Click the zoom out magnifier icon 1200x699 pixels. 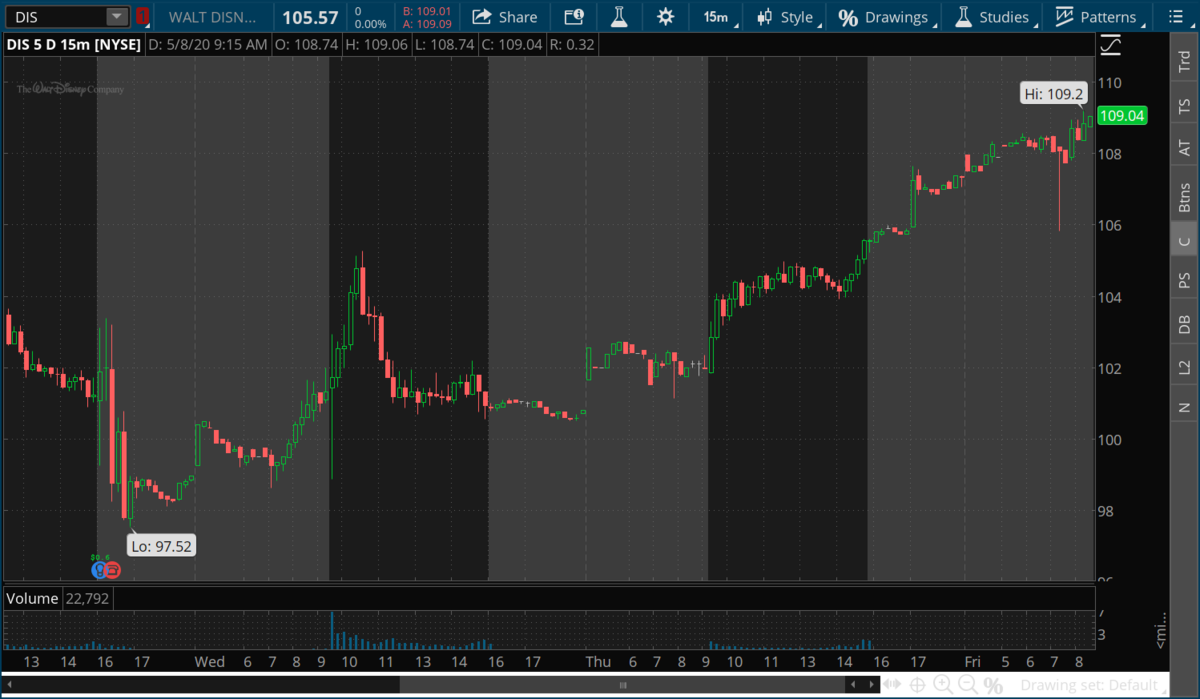point(968,685)
